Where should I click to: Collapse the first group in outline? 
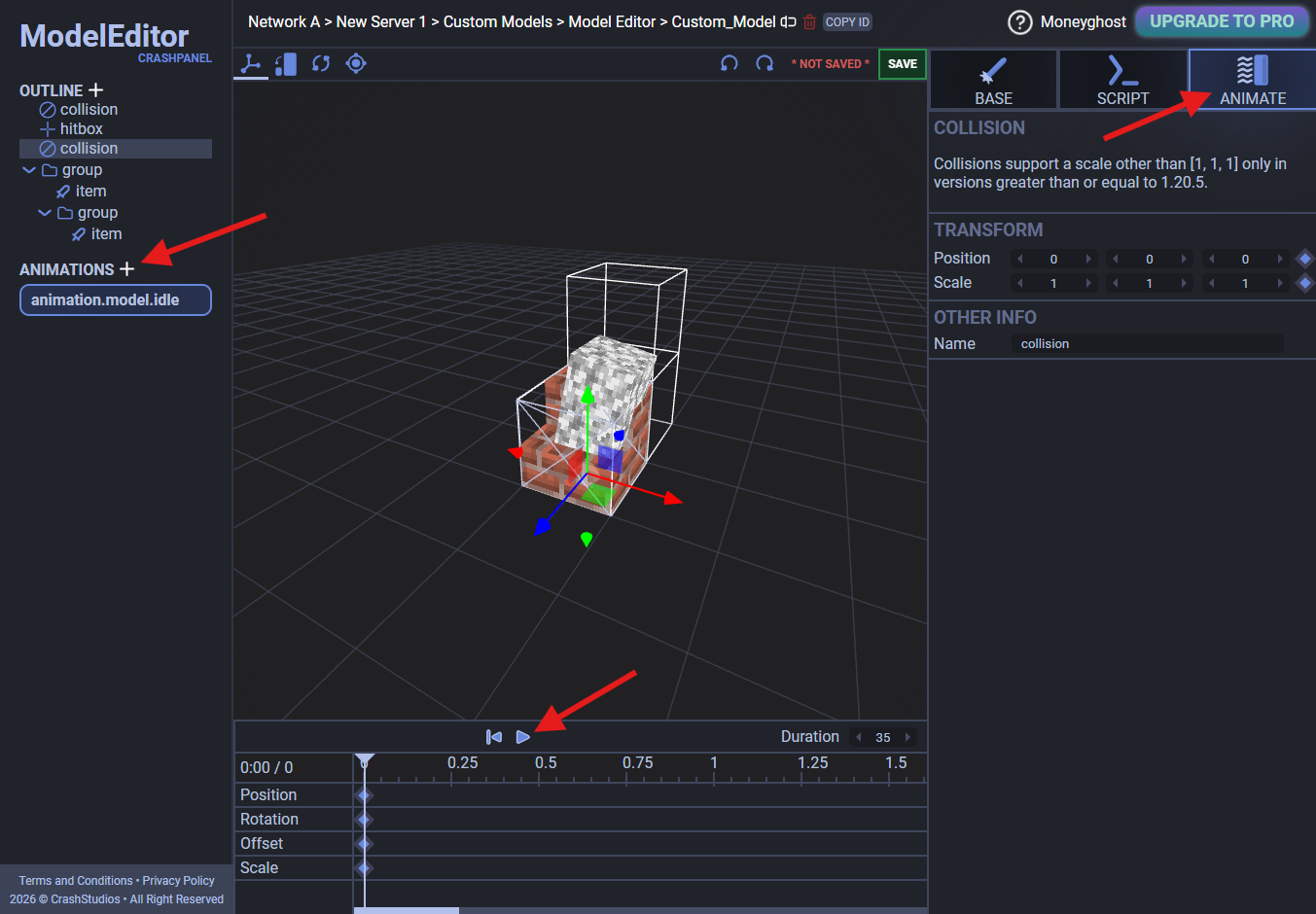(x=29, y=170)
